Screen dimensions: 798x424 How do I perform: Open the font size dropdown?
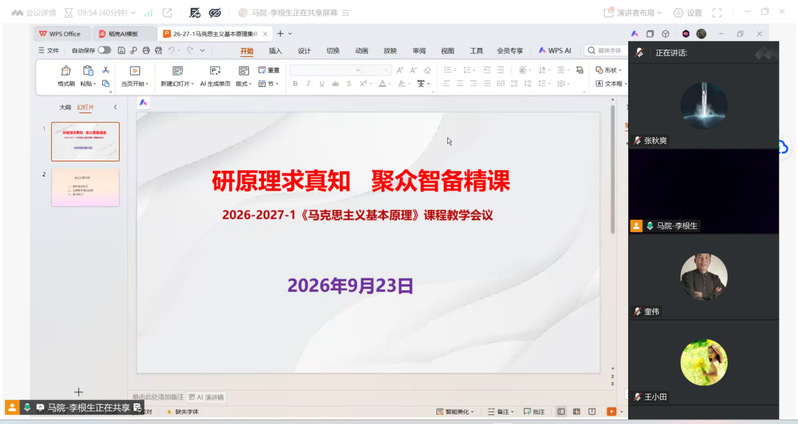(387, 70)
